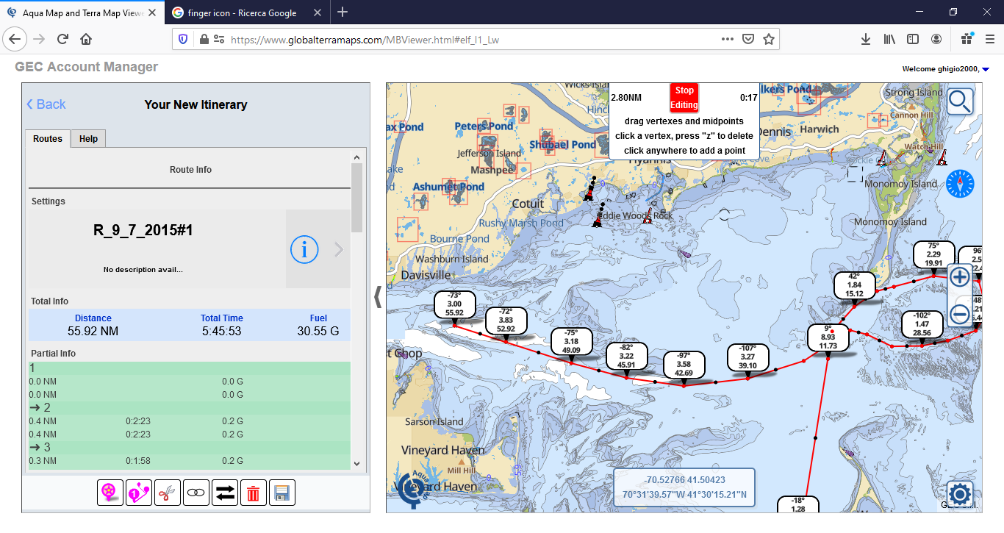Image resolution: width=1004 pixels, height=533 pixels.
Task: Click the Back link in itinerary panel
Action: pyautogui.click(x=46, y=104)
